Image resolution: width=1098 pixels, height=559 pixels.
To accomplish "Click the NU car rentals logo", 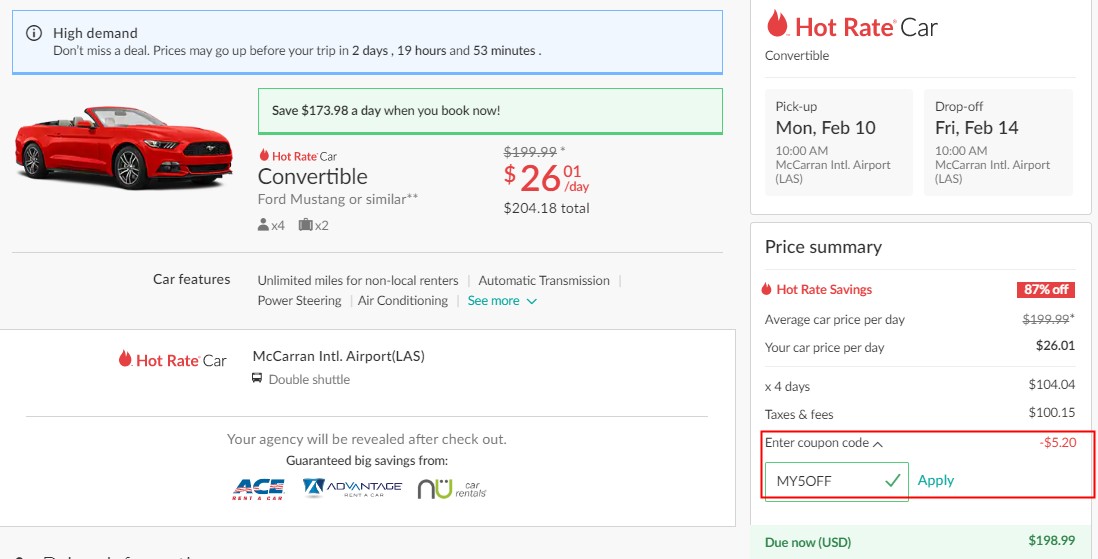I will click(x=452, y=489).
